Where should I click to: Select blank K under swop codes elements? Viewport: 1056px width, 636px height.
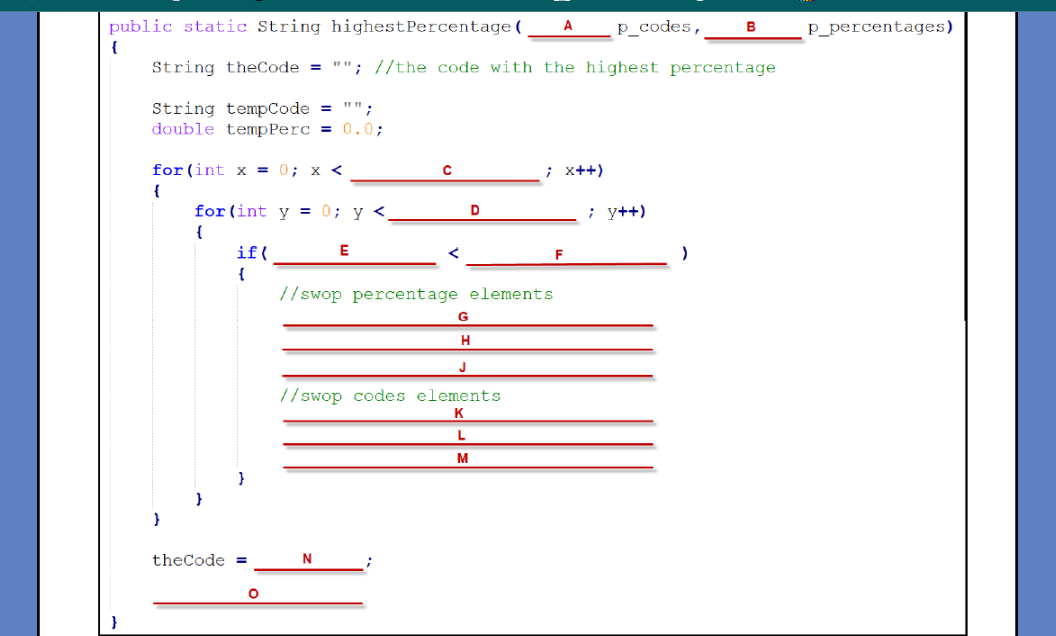(x=468, y=418)
